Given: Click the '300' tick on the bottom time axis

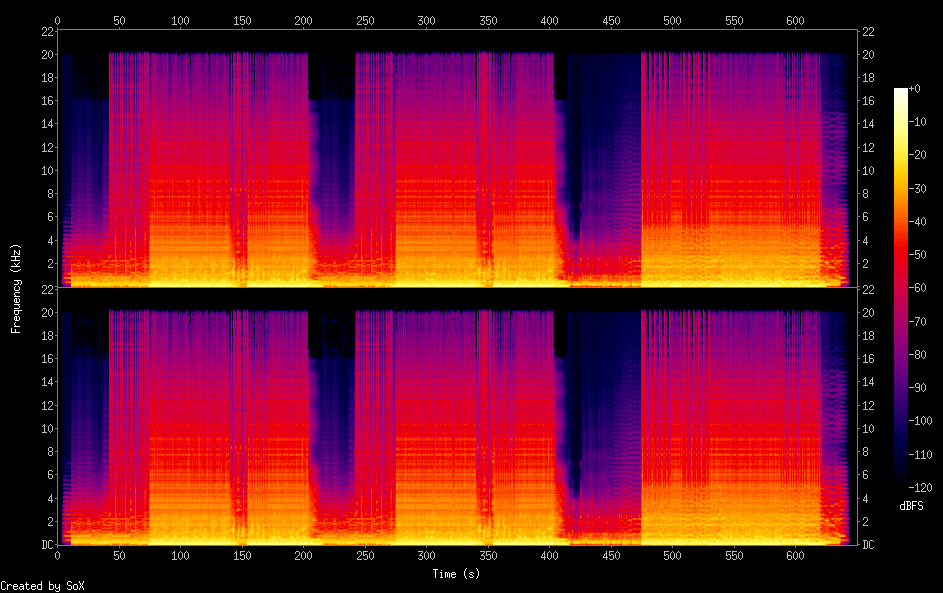Looking at the screenshot, I should click(x=426, y=556).
